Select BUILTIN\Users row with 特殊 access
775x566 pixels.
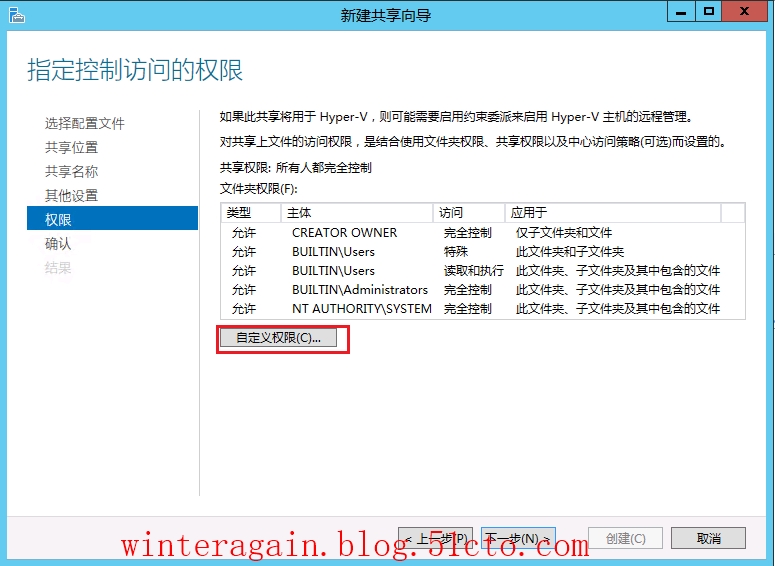click(483, 252)
